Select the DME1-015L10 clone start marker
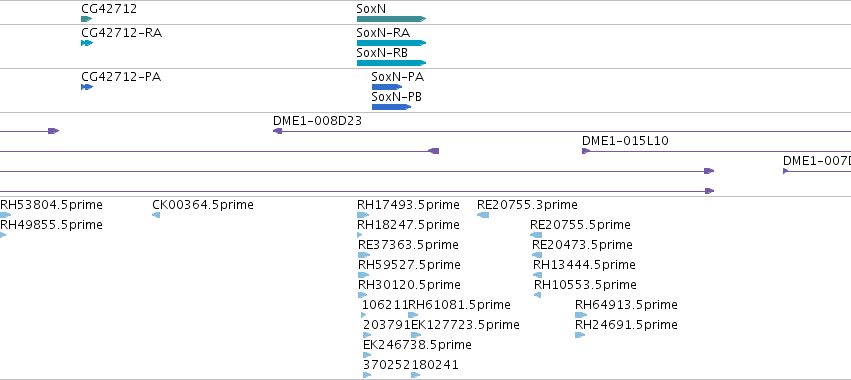 [586, 151]
